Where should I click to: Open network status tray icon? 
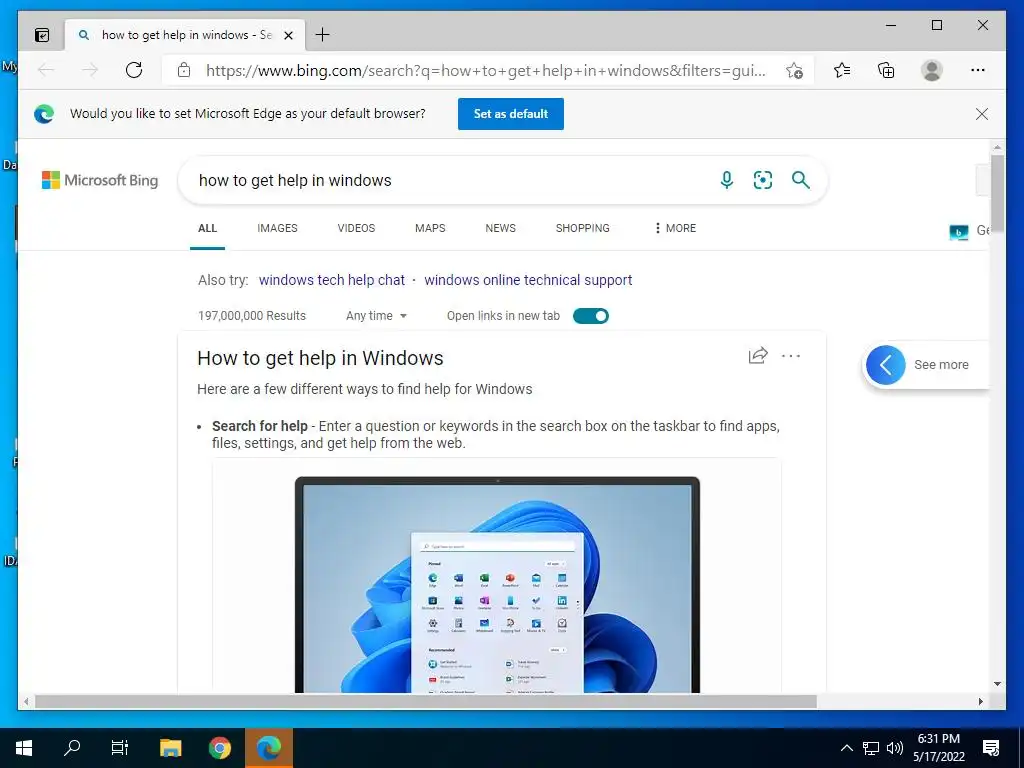871,748
